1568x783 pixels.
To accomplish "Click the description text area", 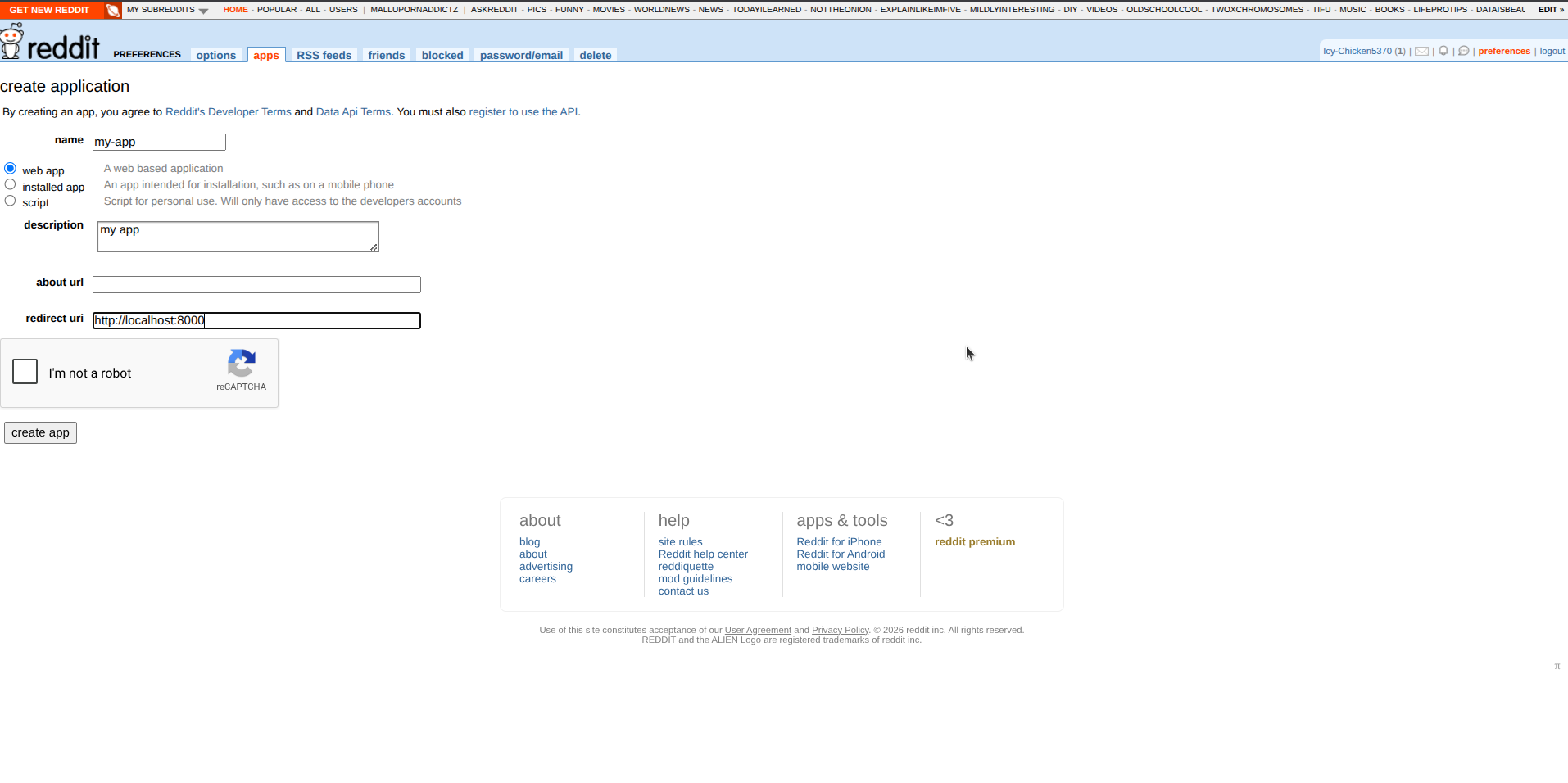I will click(x=238, y=237).
